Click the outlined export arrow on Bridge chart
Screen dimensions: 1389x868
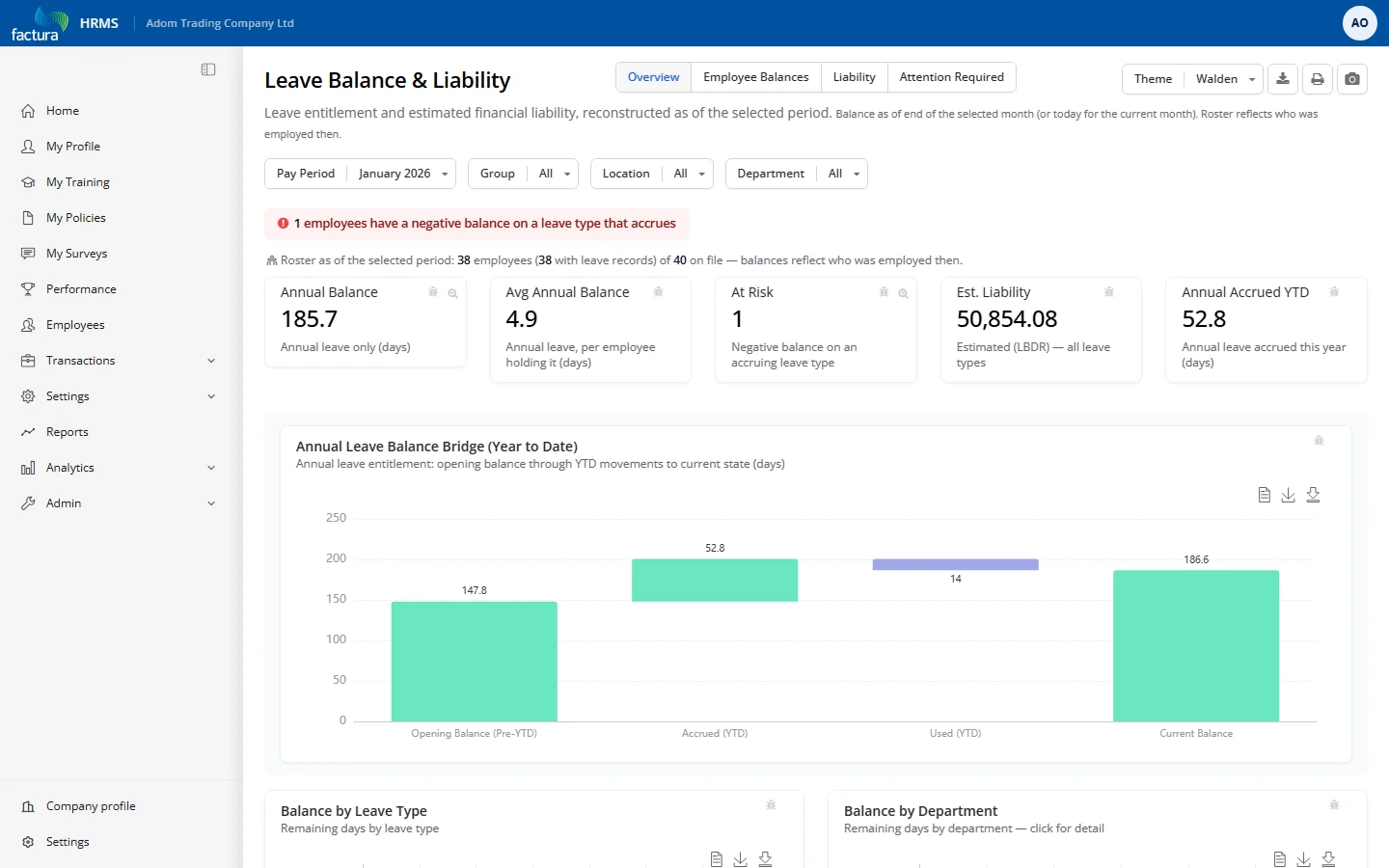pos(1313,495)
